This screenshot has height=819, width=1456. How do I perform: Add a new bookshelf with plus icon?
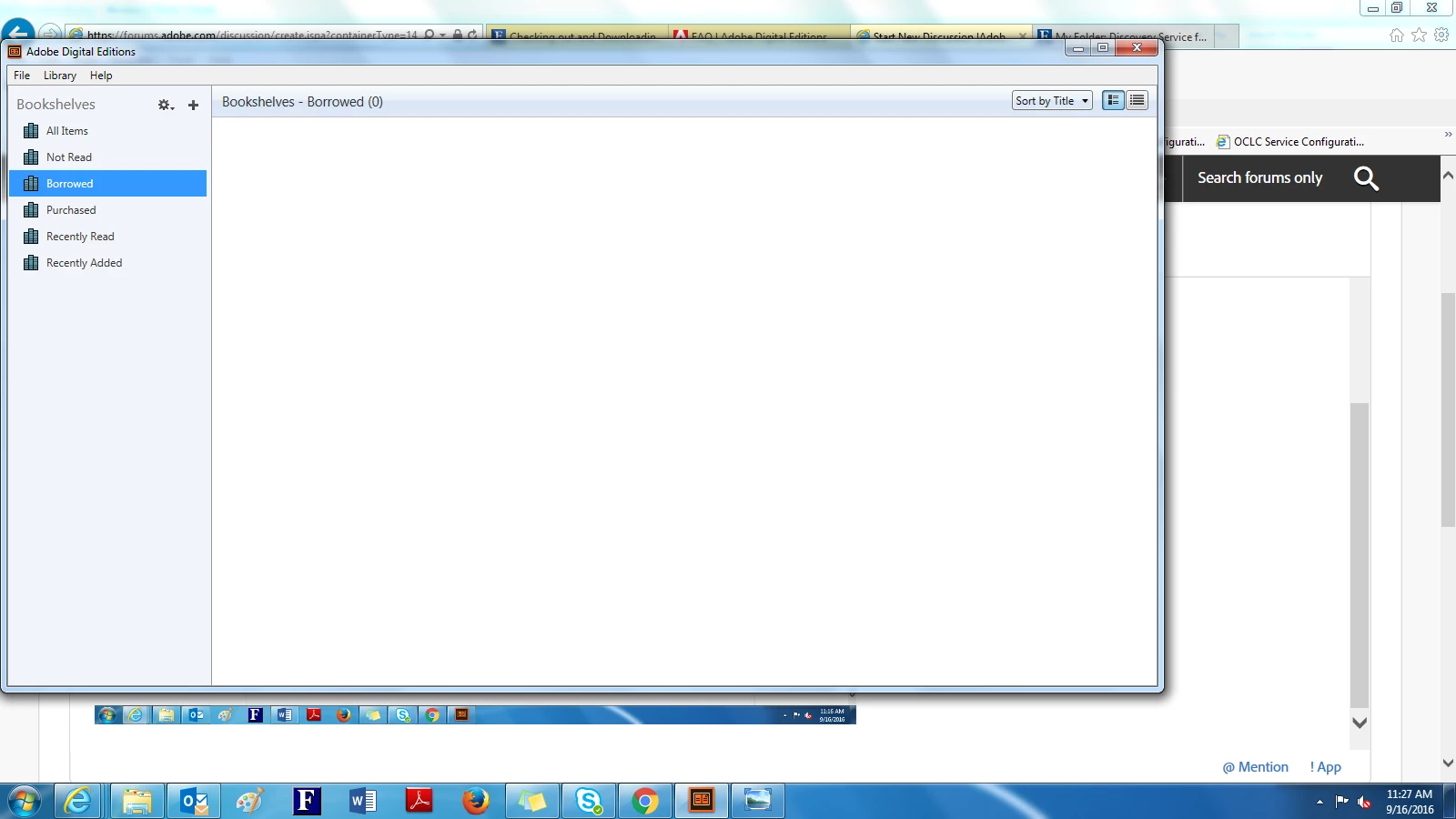coord(193,106)
